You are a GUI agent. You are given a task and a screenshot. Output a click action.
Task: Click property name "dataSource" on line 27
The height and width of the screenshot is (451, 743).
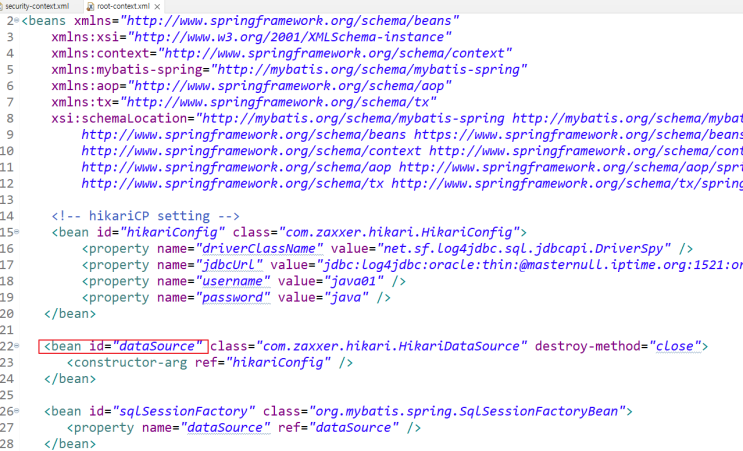pos(225,428)
